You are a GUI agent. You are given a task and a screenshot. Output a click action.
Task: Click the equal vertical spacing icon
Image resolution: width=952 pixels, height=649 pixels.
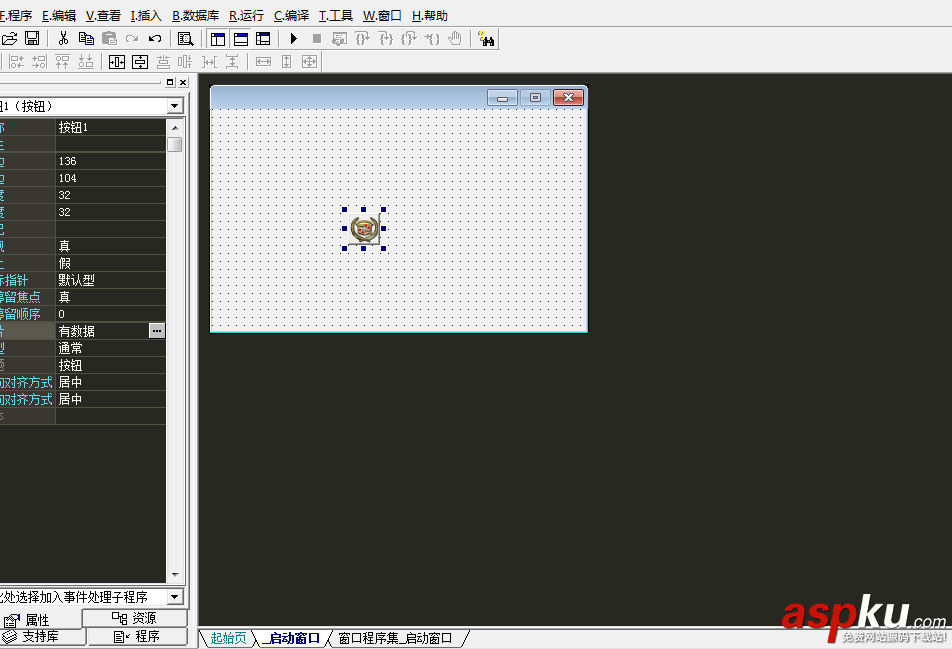pos(232,61)
